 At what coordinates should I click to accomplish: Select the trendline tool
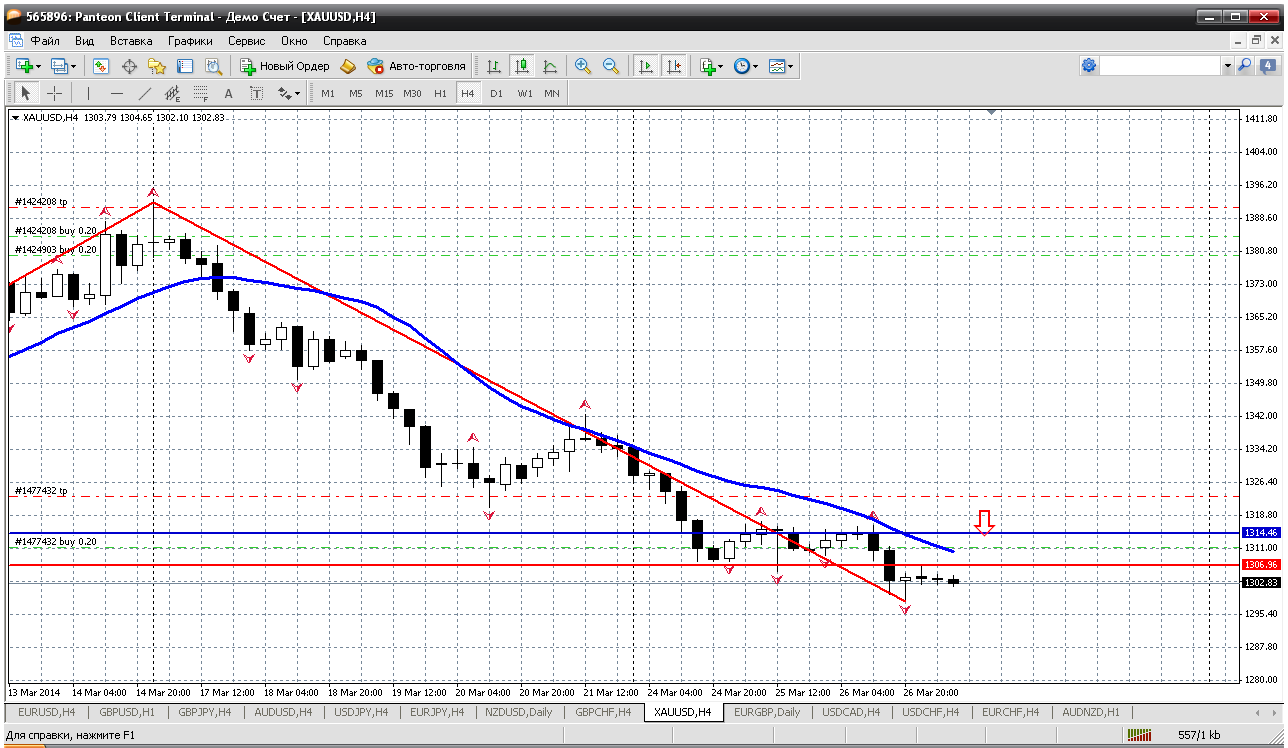(x=144, y=93)
